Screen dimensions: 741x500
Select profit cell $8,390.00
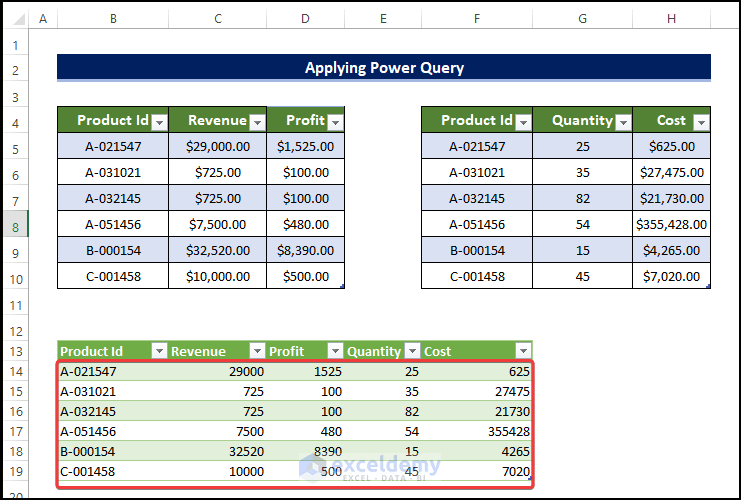(x=305, y=250)
